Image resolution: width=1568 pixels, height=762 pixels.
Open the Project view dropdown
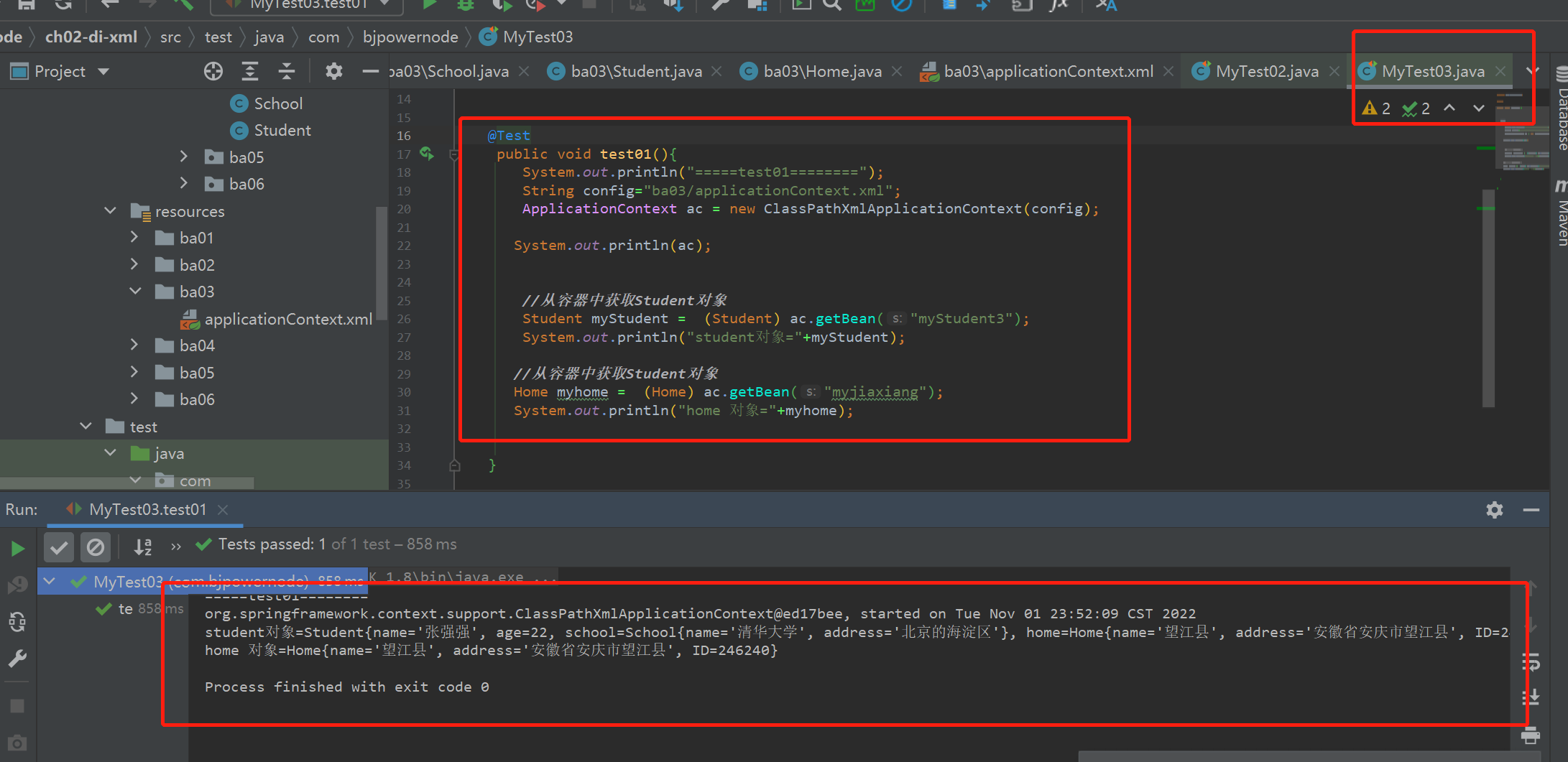pos(103,71)
